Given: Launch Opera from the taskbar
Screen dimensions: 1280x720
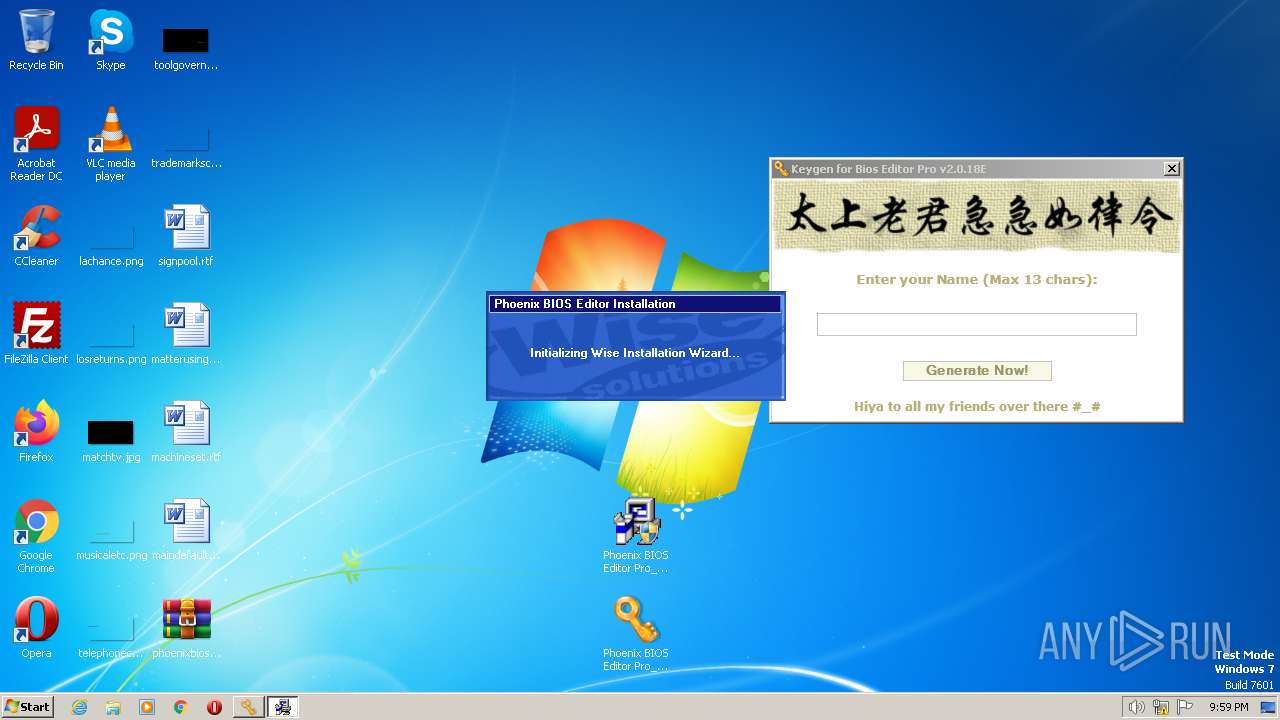Looking at the screenshot, I should [214, 707].
